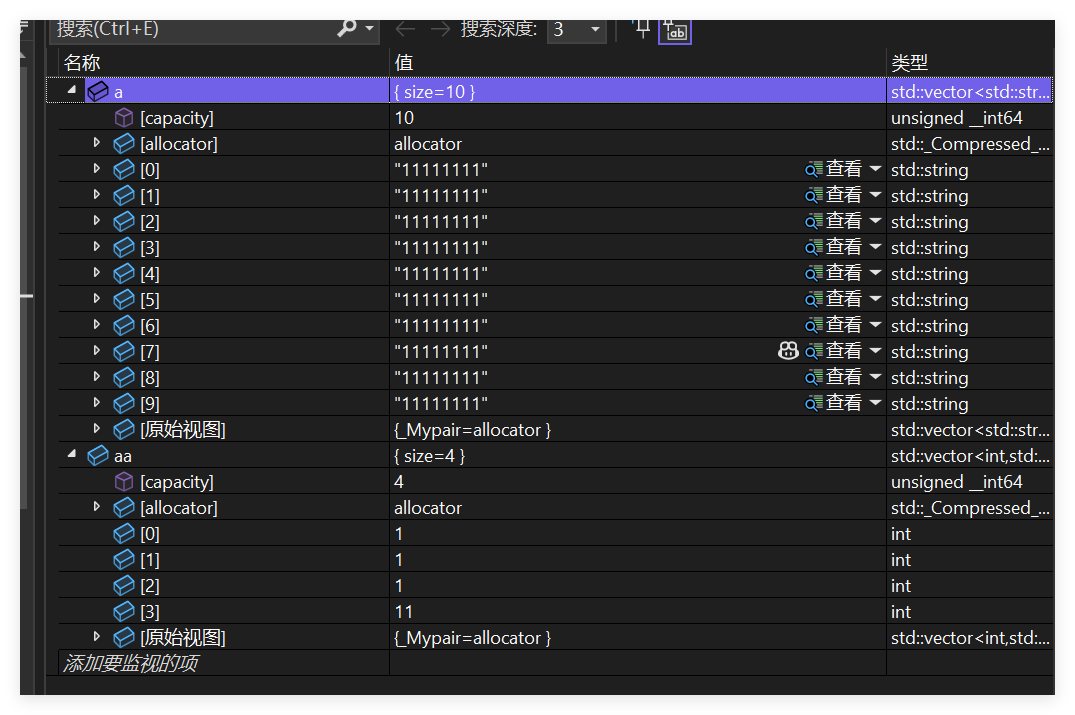Open 查看 dropdown arrow on row [3]
Viewport: 1075px width, 715px height.
[875, 247]
